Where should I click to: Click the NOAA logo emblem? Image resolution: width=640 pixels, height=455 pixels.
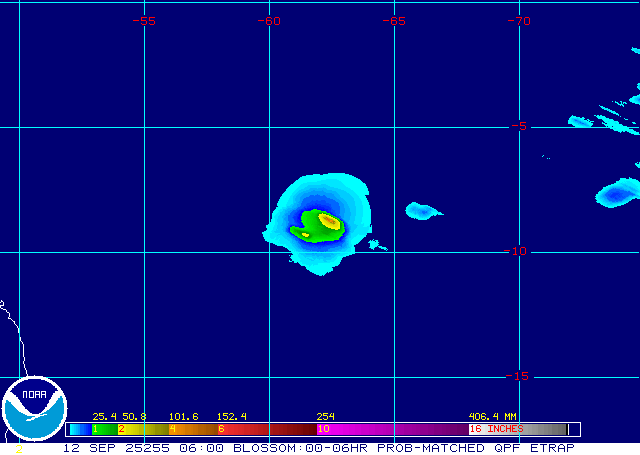click(33, 410)
